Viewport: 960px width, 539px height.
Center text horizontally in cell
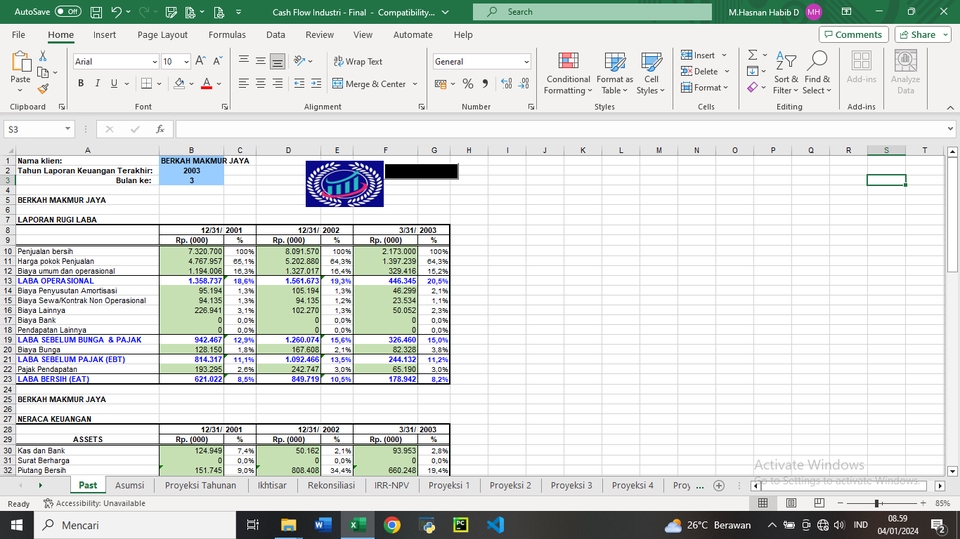(x=260, y=83)
